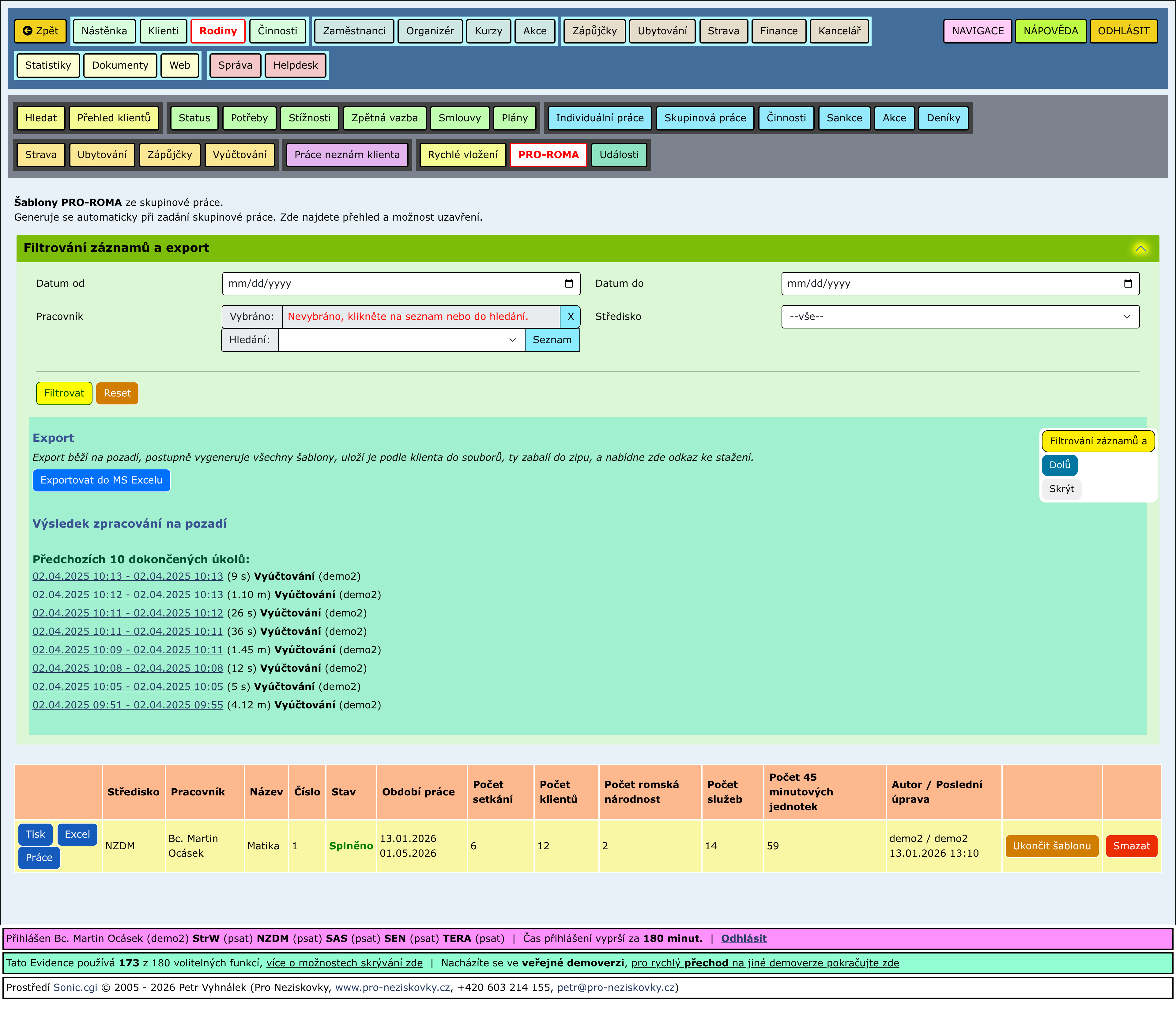Image resolution: width=1176 pixels, height=1016 pixels.
Task: Expand the Středisko dropdown
Action: tap(960, 317)
